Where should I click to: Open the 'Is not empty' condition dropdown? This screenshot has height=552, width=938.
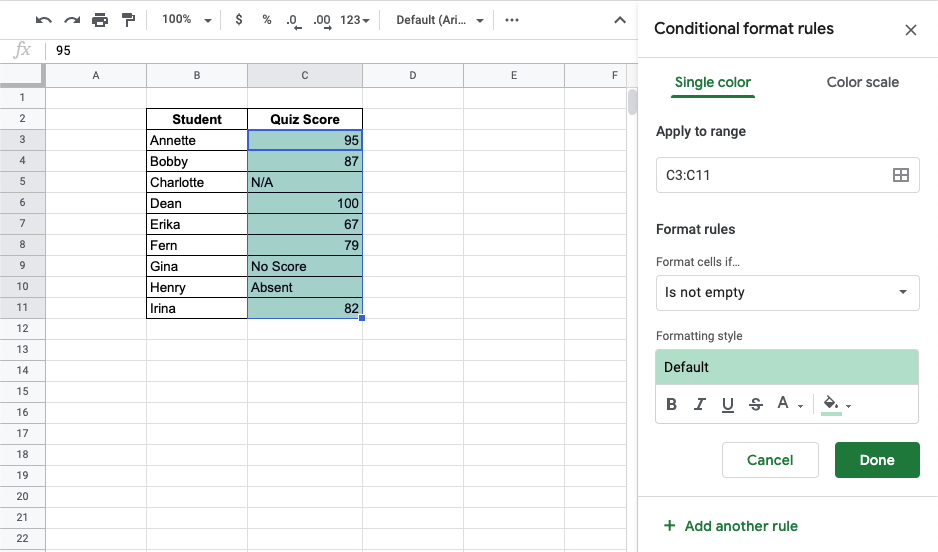787,292
